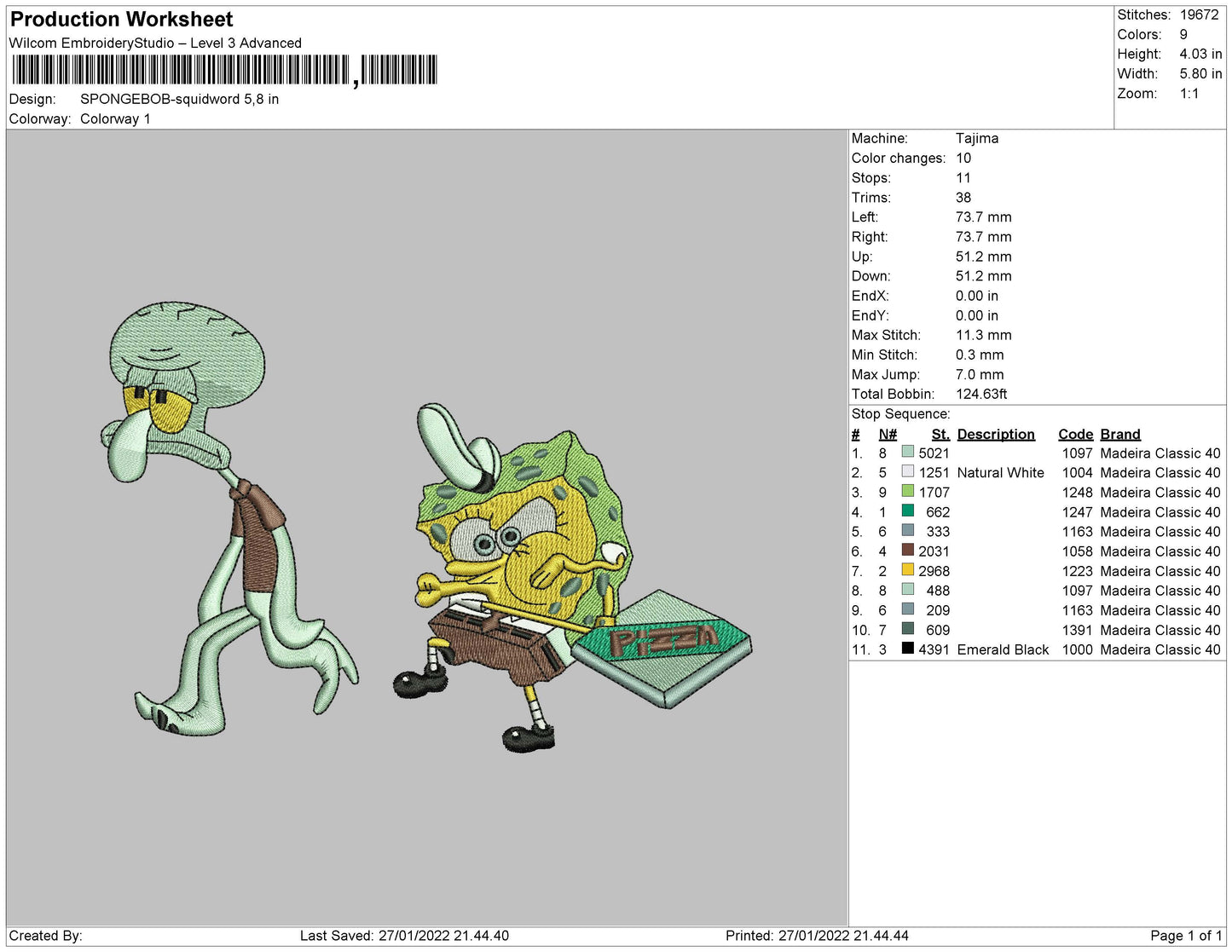Click the thread code 1247
Image resolution: width=1232 pixels, height=952 pixels.
coord(1077,511)
